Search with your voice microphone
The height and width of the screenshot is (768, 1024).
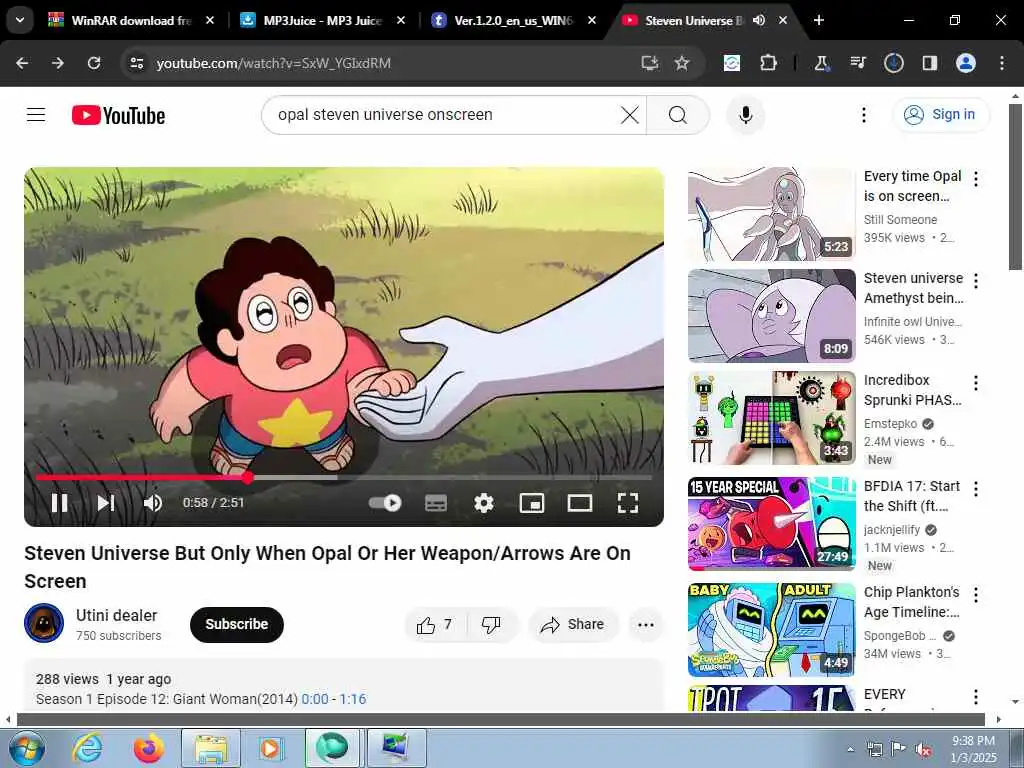pos(746,116)
